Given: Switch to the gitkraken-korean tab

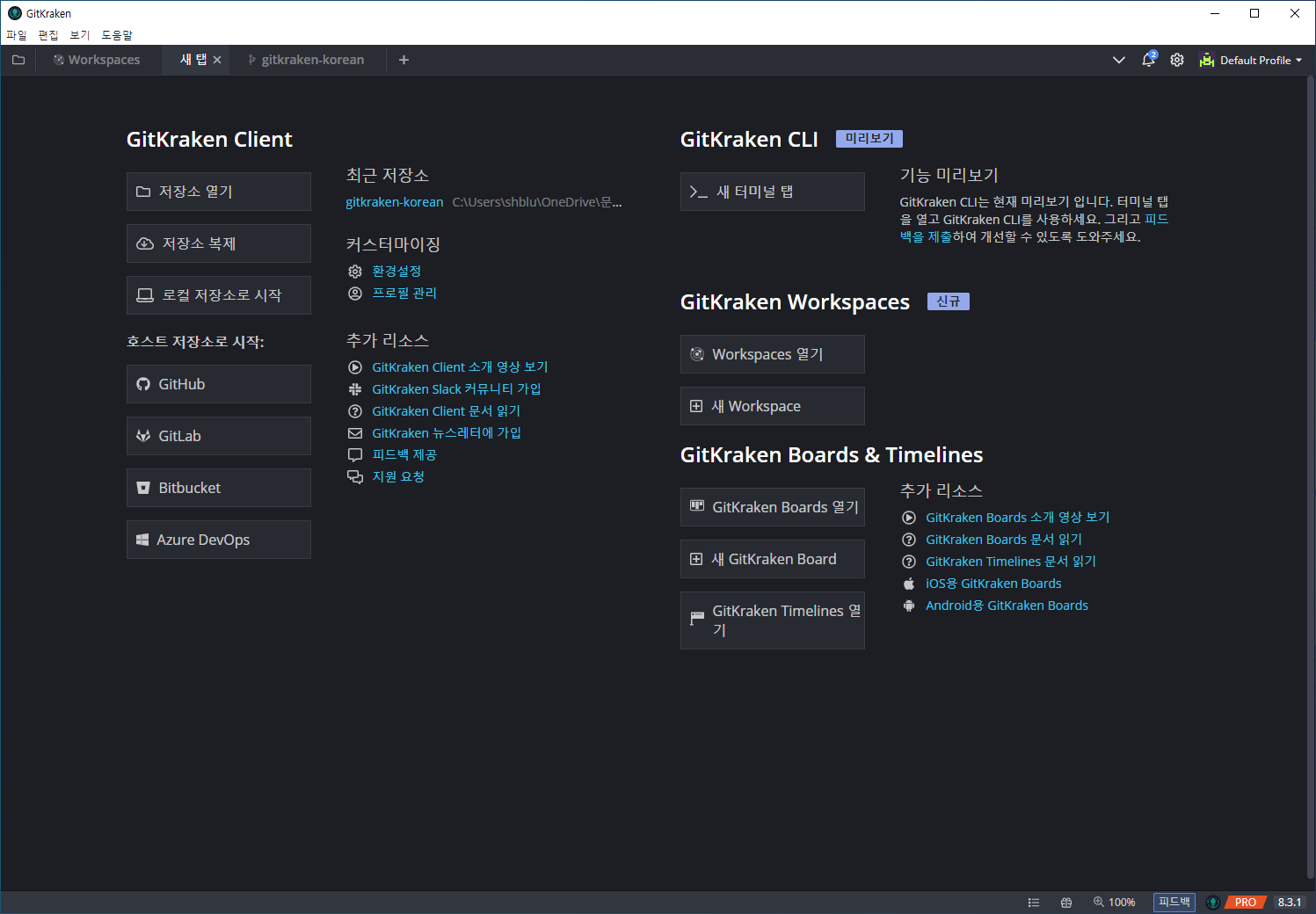Looking at the screenshot, I should click(306, 60).
